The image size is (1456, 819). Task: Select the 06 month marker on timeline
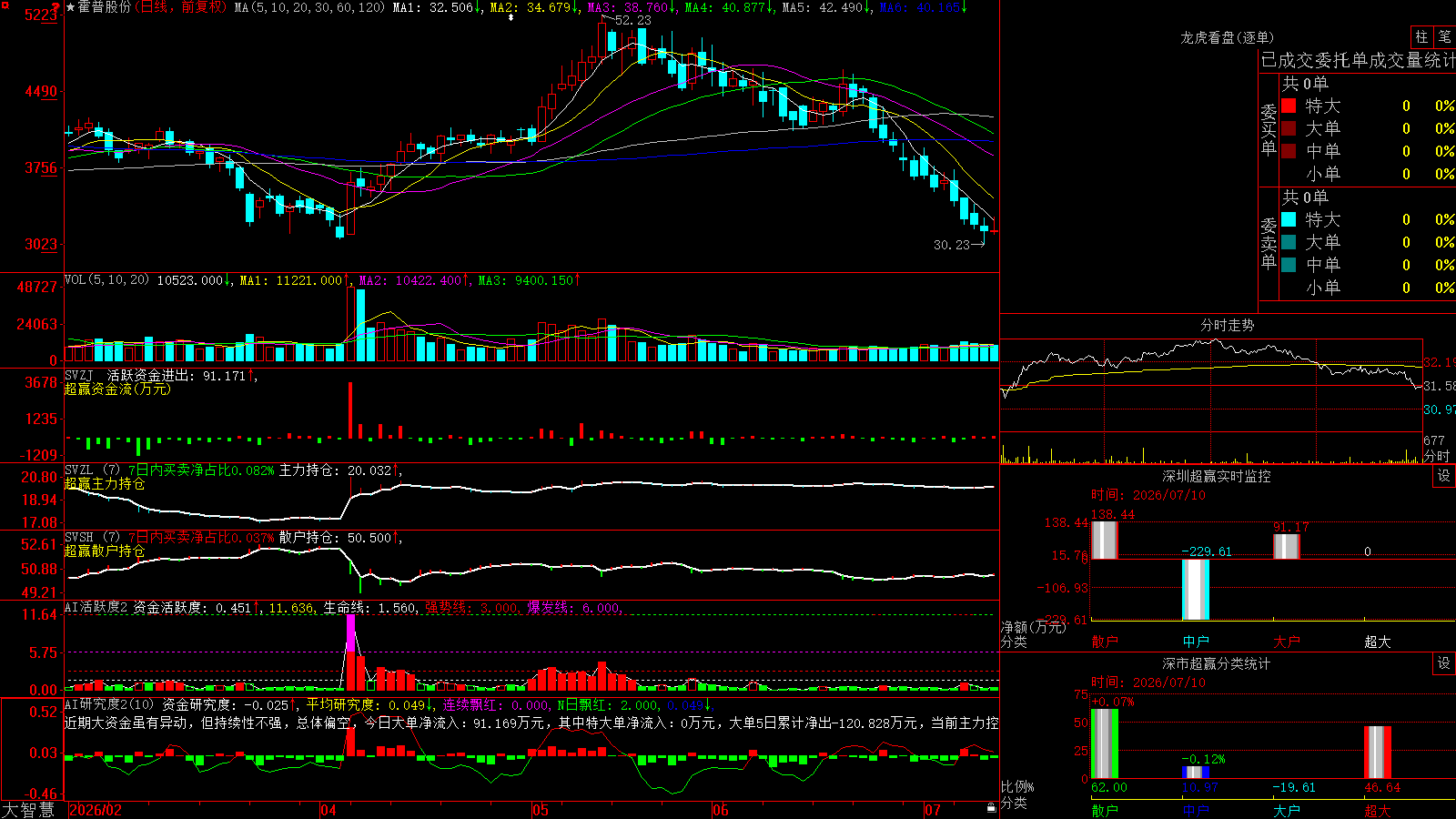click(x=721, y=810)
